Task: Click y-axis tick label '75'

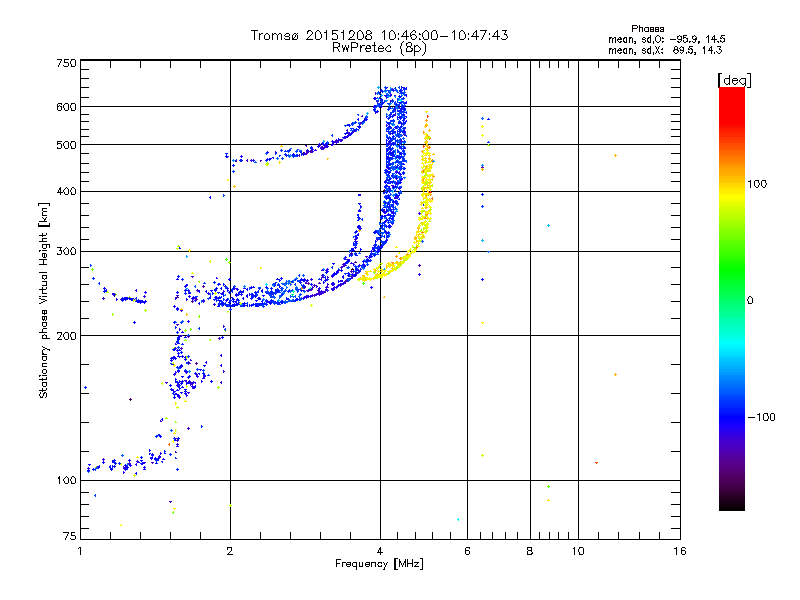Action: 70,536
